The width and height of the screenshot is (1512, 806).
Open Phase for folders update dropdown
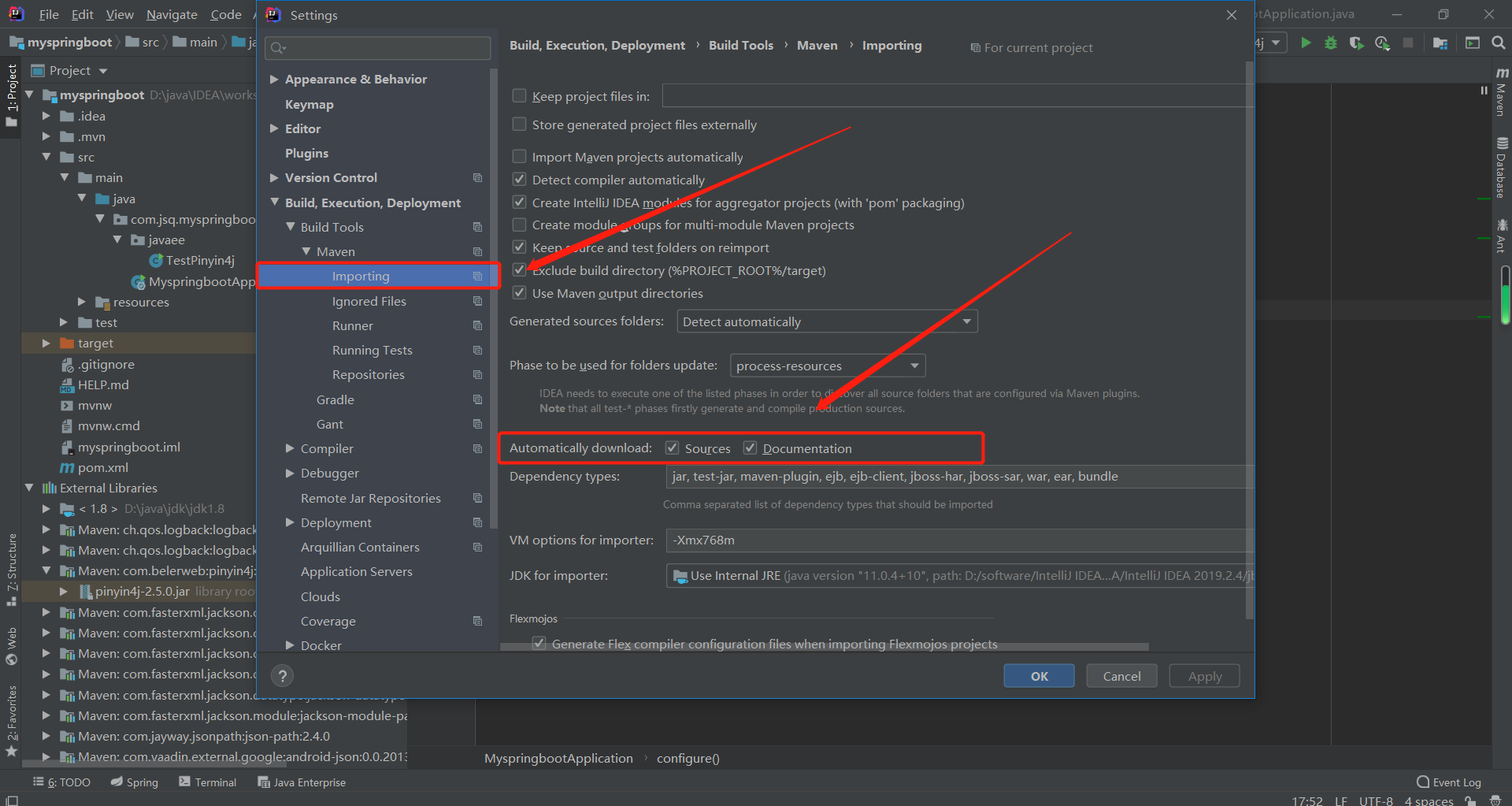828,366
